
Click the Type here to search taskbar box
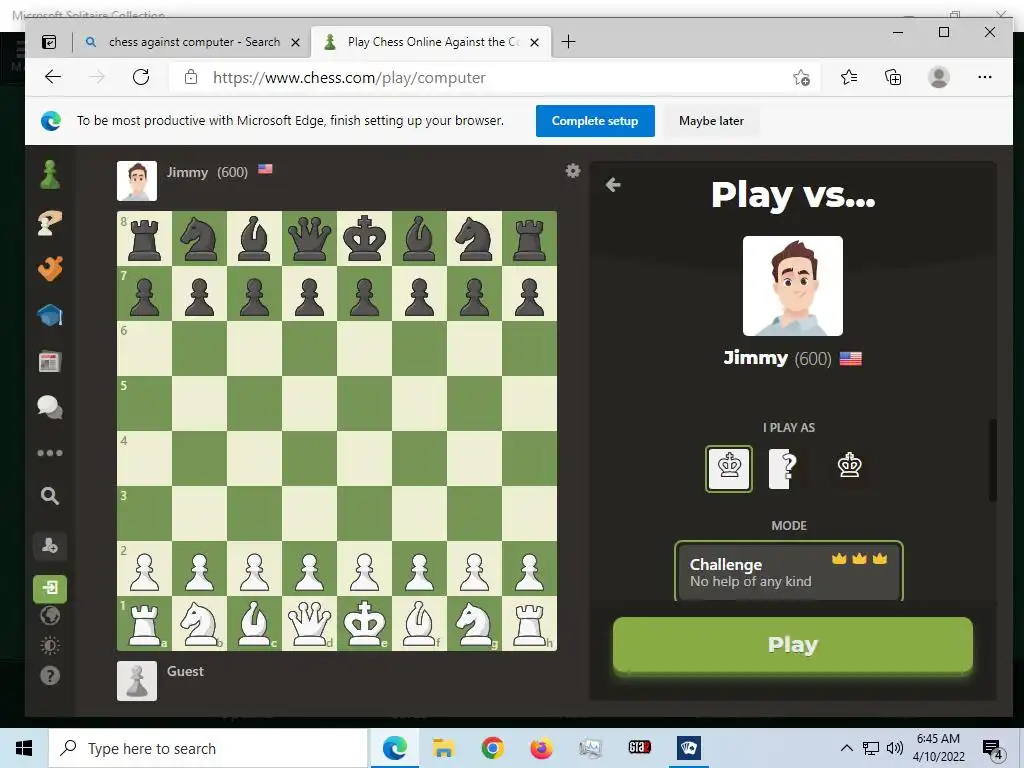click(x=208, y=748)
